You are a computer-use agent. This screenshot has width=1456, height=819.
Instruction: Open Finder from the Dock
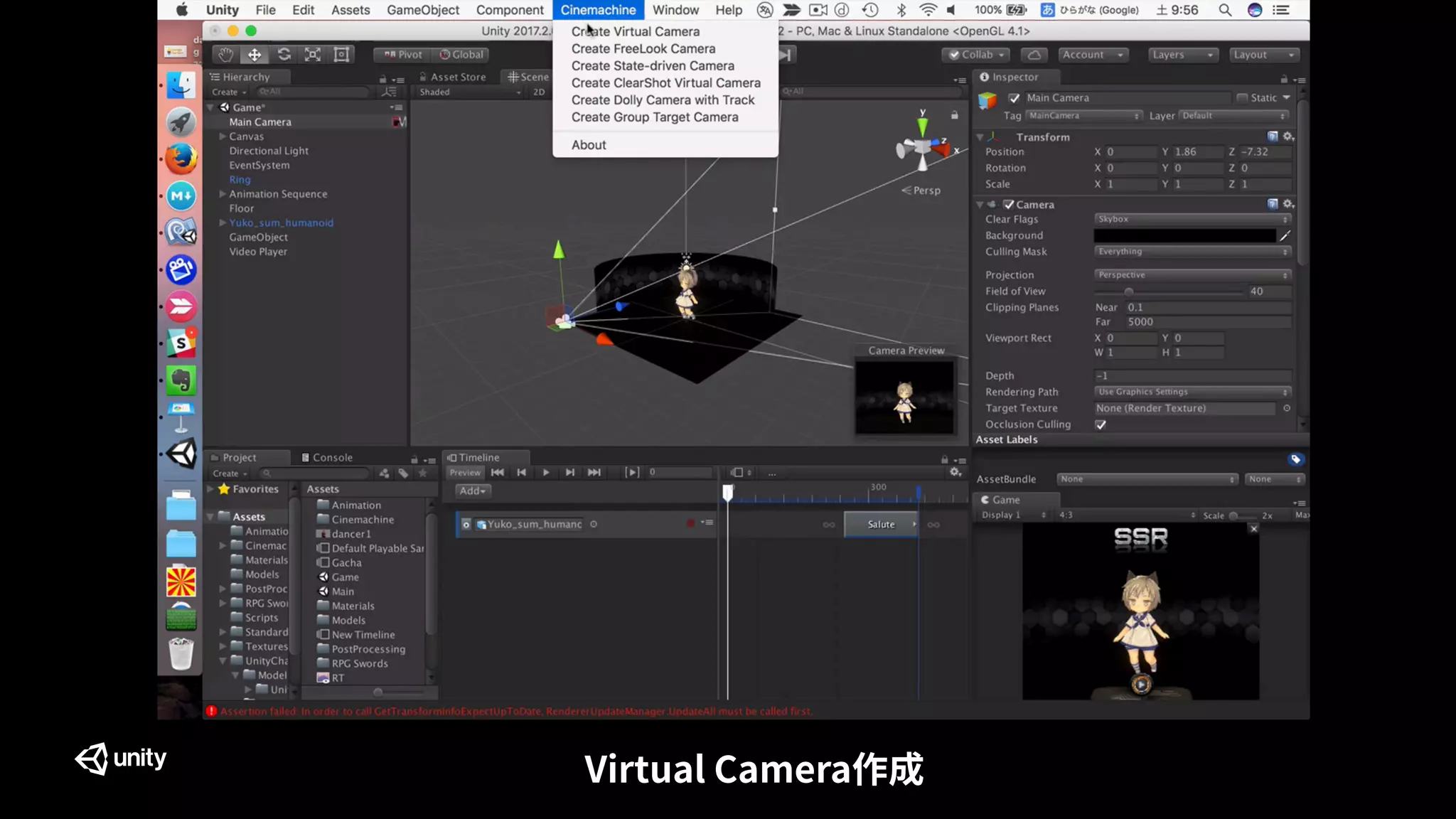(x=181, y=85)
